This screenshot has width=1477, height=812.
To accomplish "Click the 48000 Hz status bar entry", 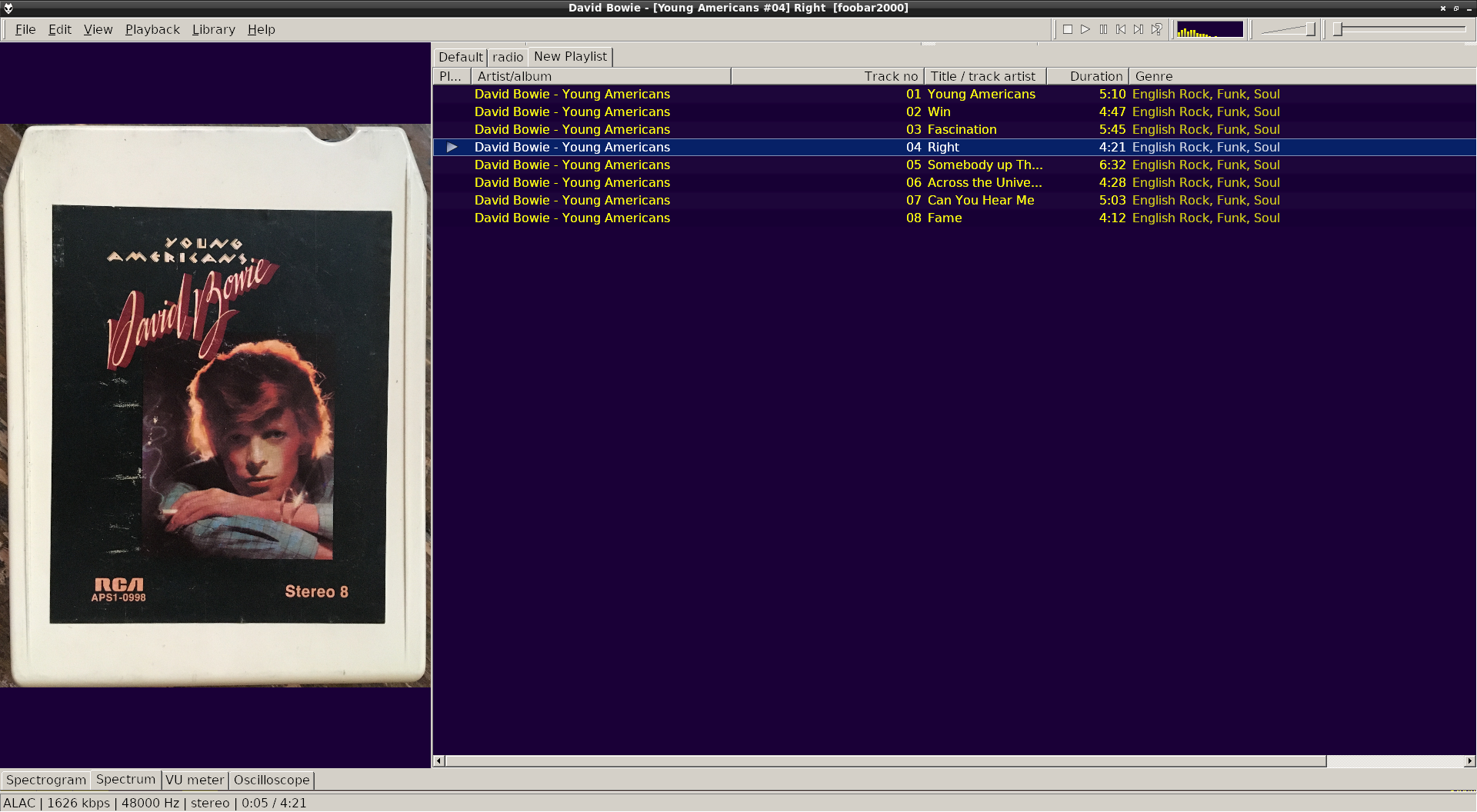I will [x=151, y=803].
